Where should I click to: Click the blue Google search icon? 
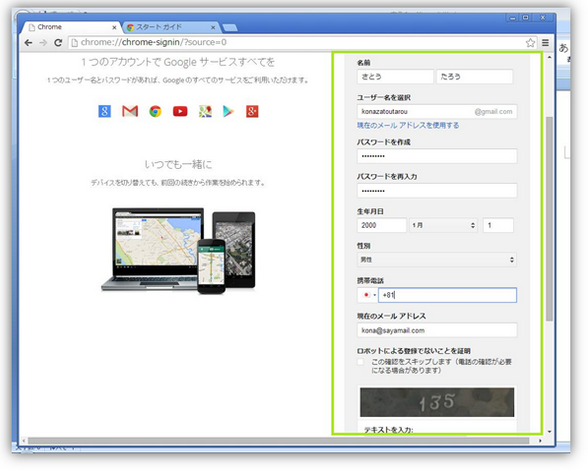click(105, 111)
